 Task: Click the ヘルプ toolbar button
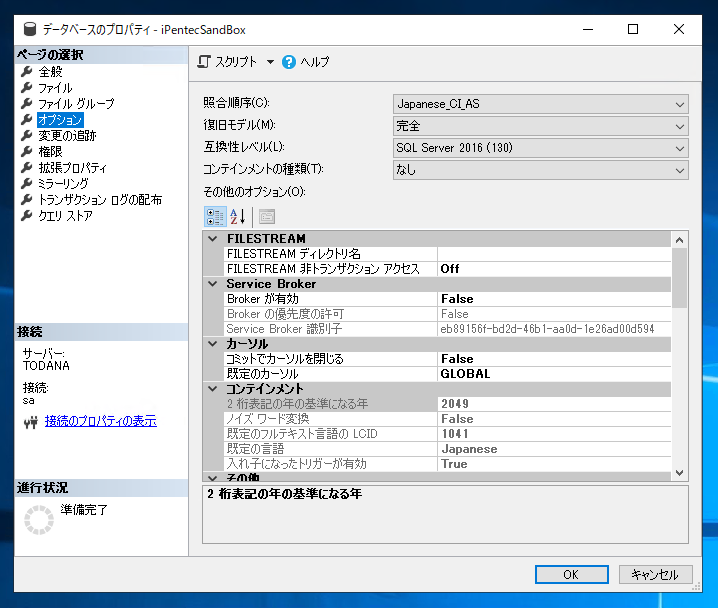click(x=306, y=62)
